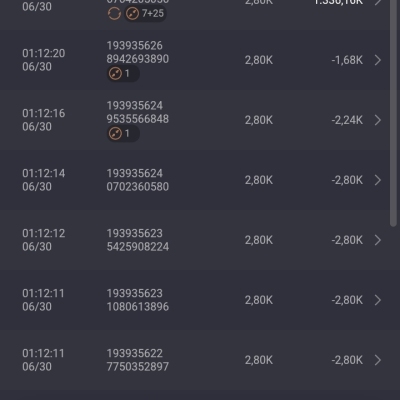Open chevron for the row with ID 7750352897
The height and width of the screenshot is (400, 400).
(378, 360)
